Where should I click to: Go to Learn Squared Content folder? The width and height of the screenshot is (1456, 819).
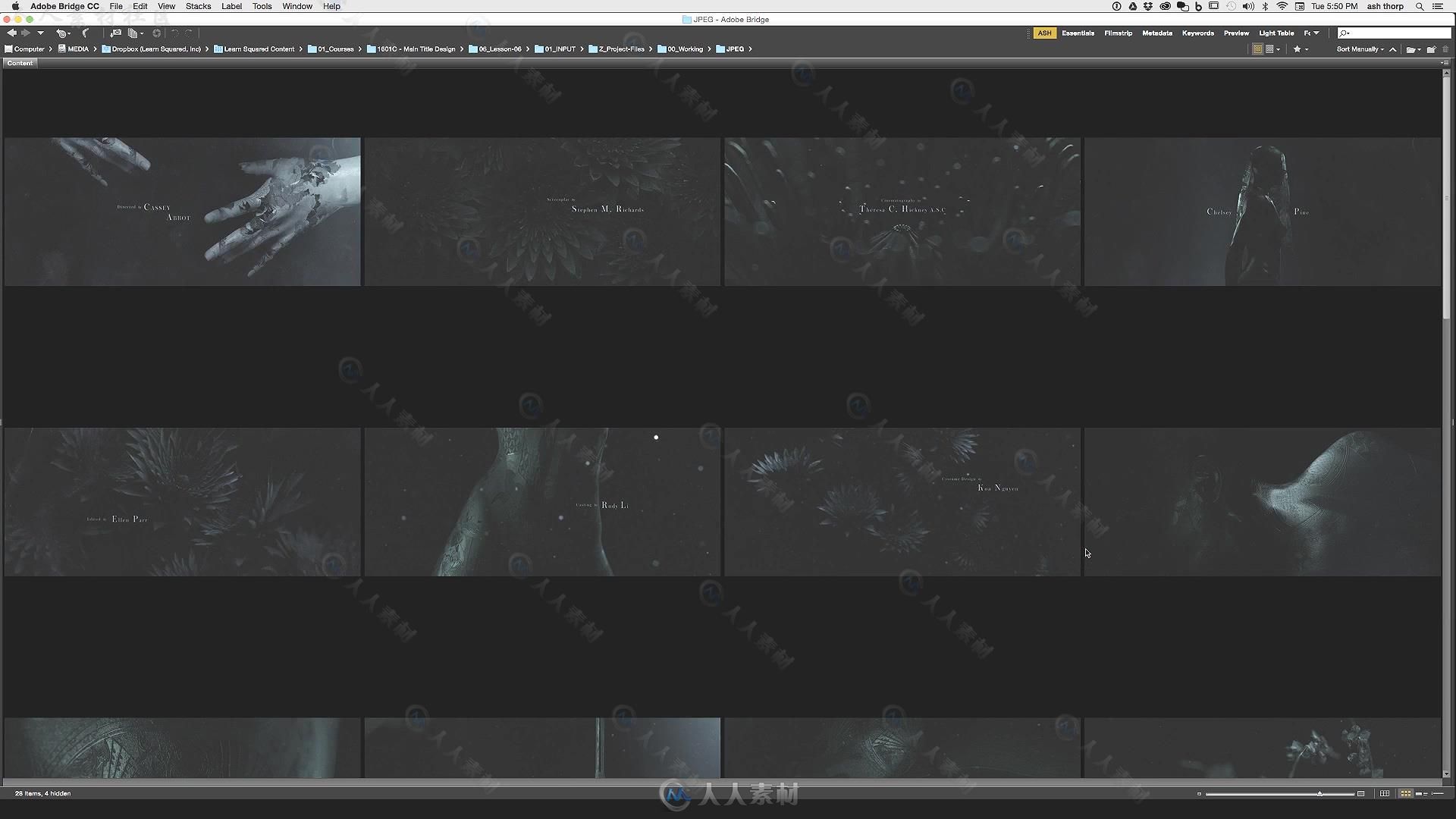coord(254,49)
